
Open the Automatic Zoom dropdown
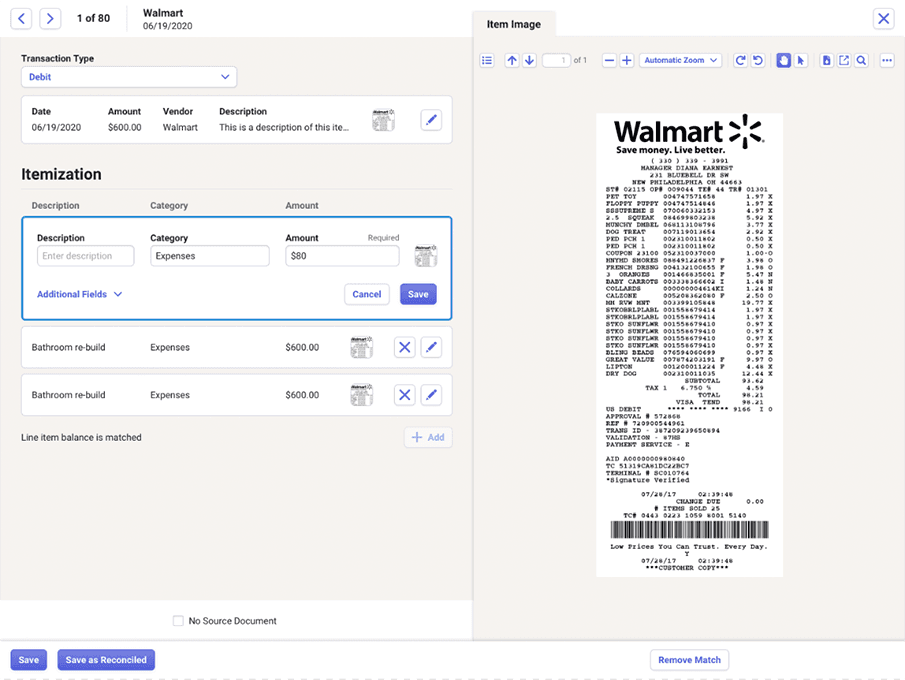pyautogui.click(x=680, y=60)
